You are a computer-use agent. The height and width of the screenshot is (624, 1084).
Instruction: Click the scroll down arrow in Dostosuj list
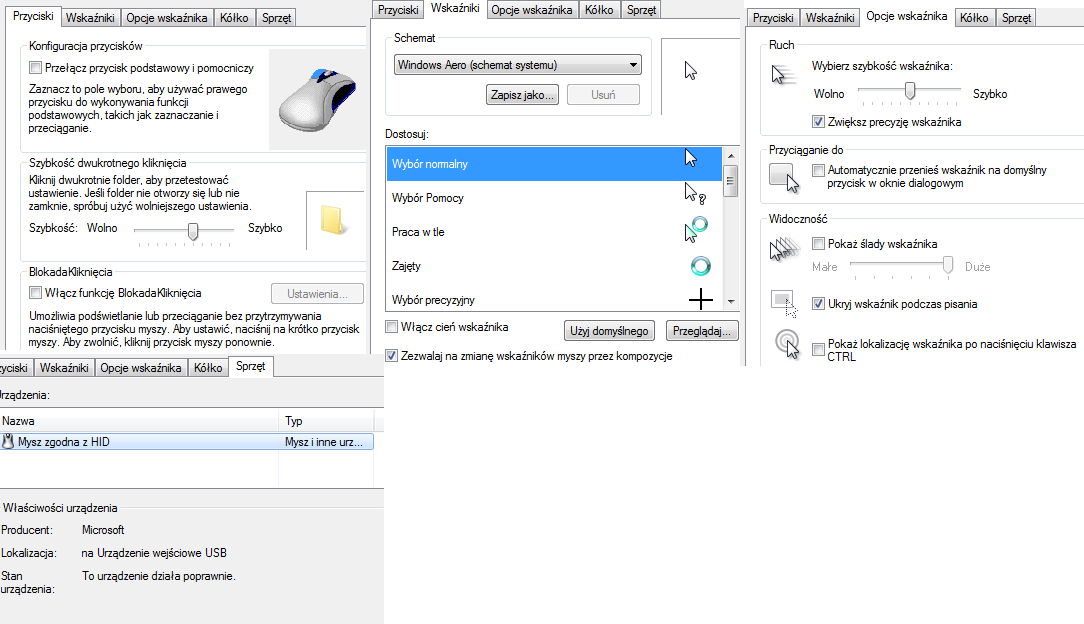(731, 302)
